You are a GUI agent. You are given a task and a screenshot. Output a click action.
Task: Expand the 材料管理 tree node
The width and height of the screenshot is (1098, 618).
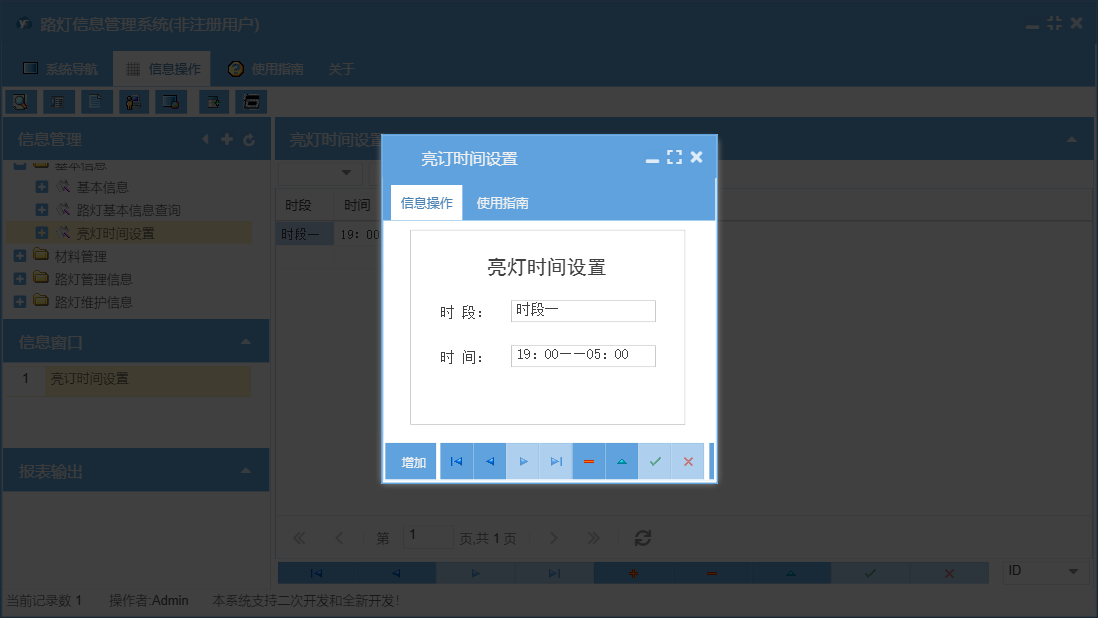(21, 256)
